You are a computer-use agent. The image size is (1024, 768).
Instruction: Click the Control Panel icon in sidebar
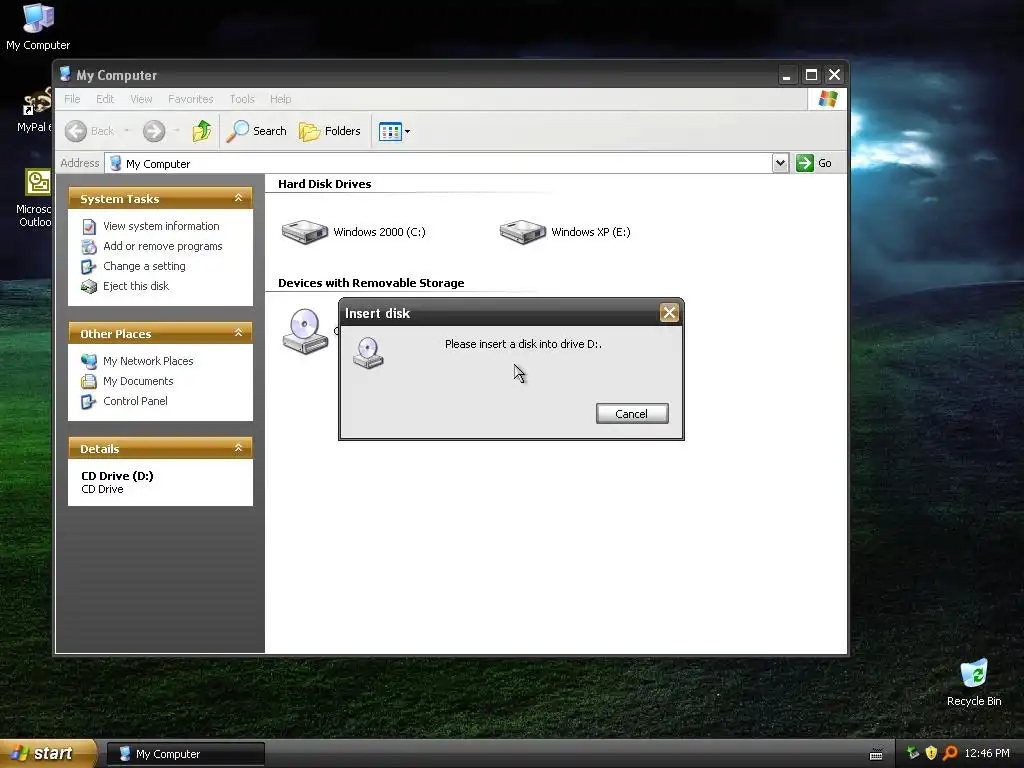point(89,402)
